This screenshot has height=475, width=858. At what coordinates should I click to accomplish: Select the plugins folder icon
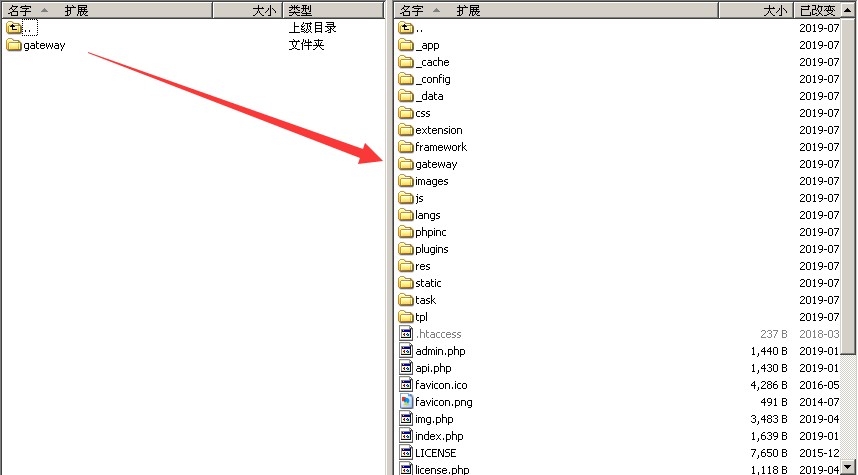click(x=405, y=248)
